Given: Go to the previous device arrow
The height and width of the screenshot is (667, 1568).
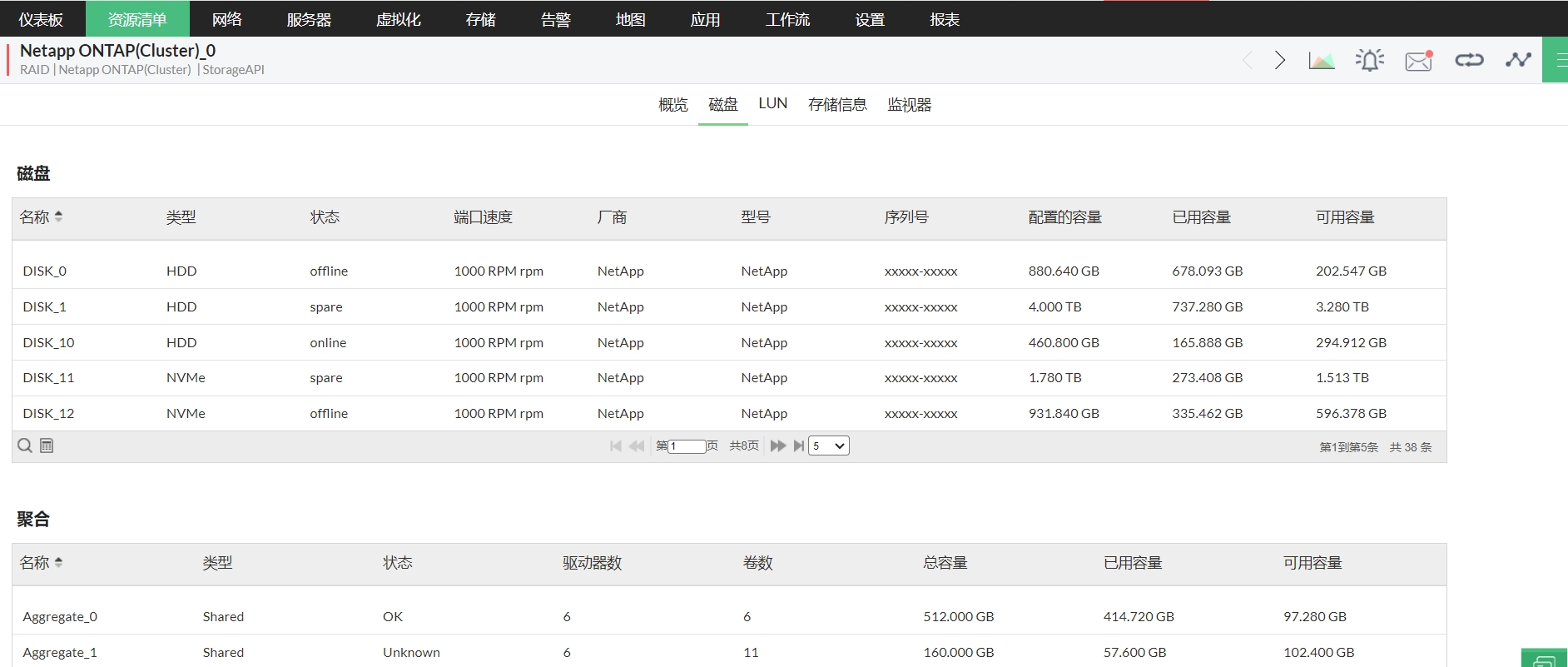Looking at the screenshot, I should tap(1247, 60).
